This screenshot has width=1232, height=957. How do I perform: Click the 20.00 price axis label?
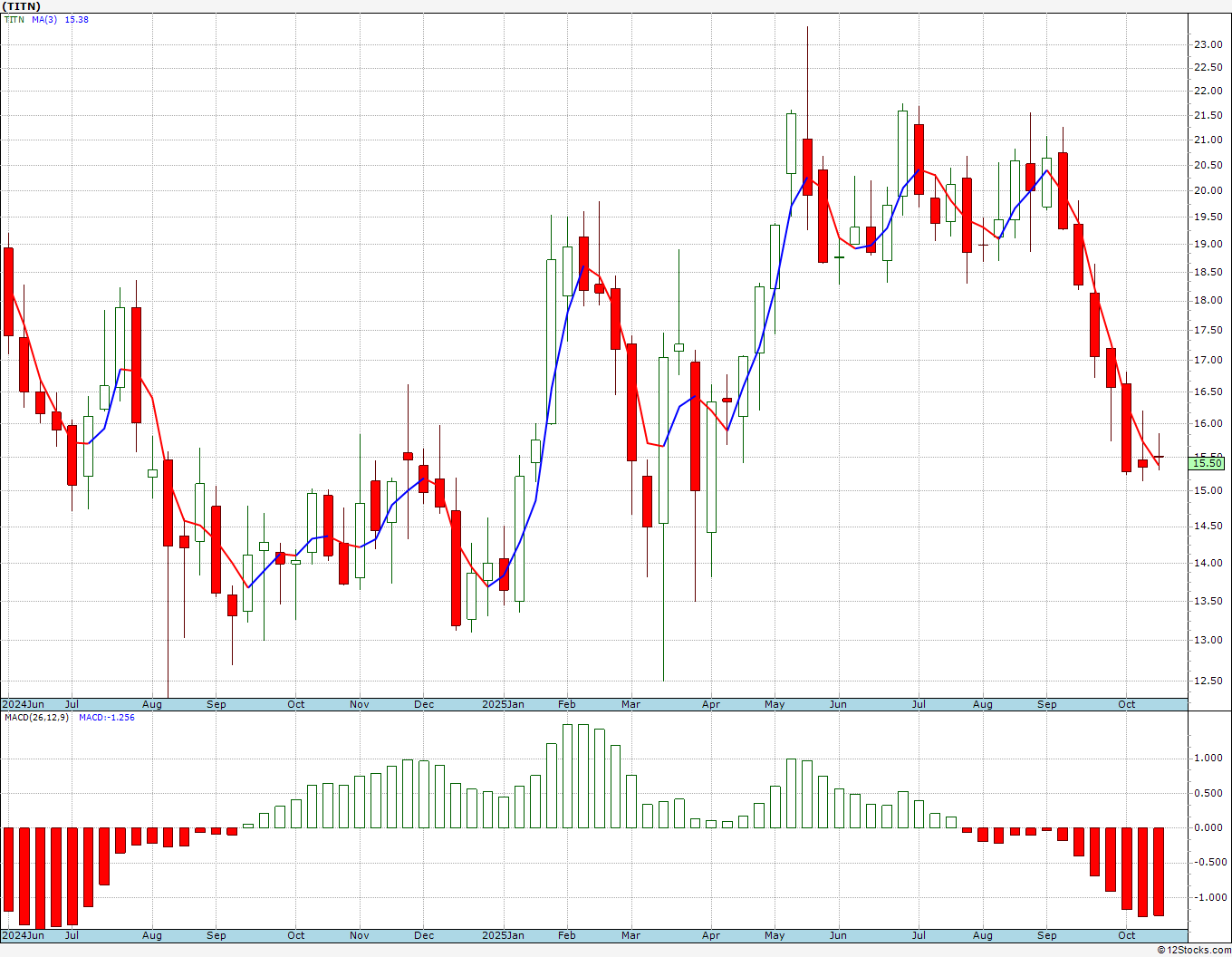coord(1207,191)
